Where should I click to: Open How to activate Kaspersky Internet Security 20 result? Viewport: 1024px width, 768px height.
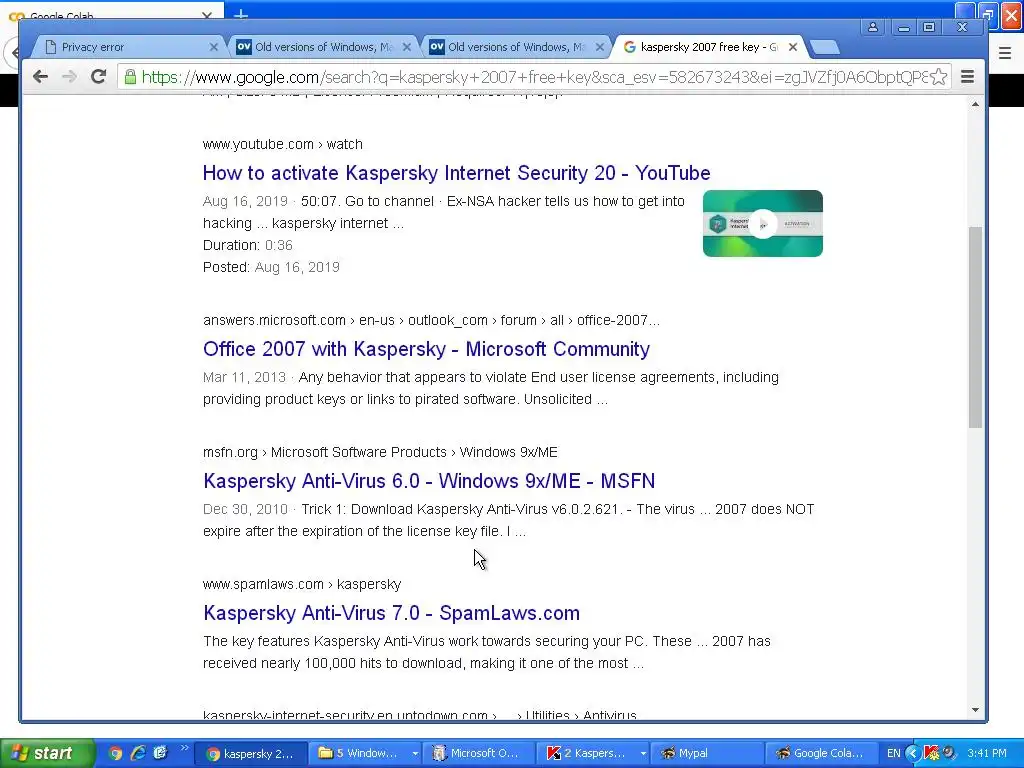click(456, 173)
